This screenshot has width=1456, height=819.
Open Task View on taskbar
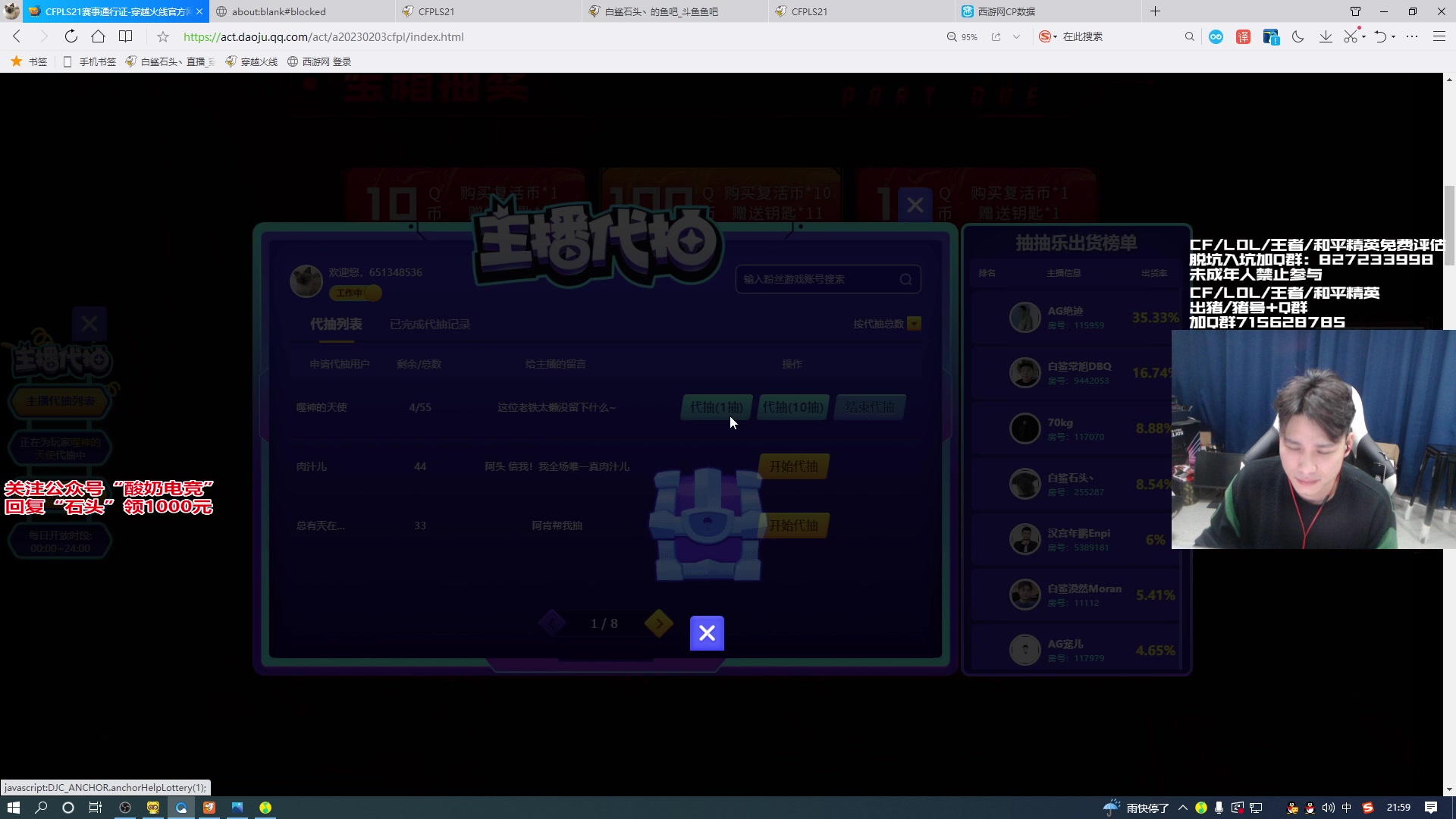tap(96, 808)
